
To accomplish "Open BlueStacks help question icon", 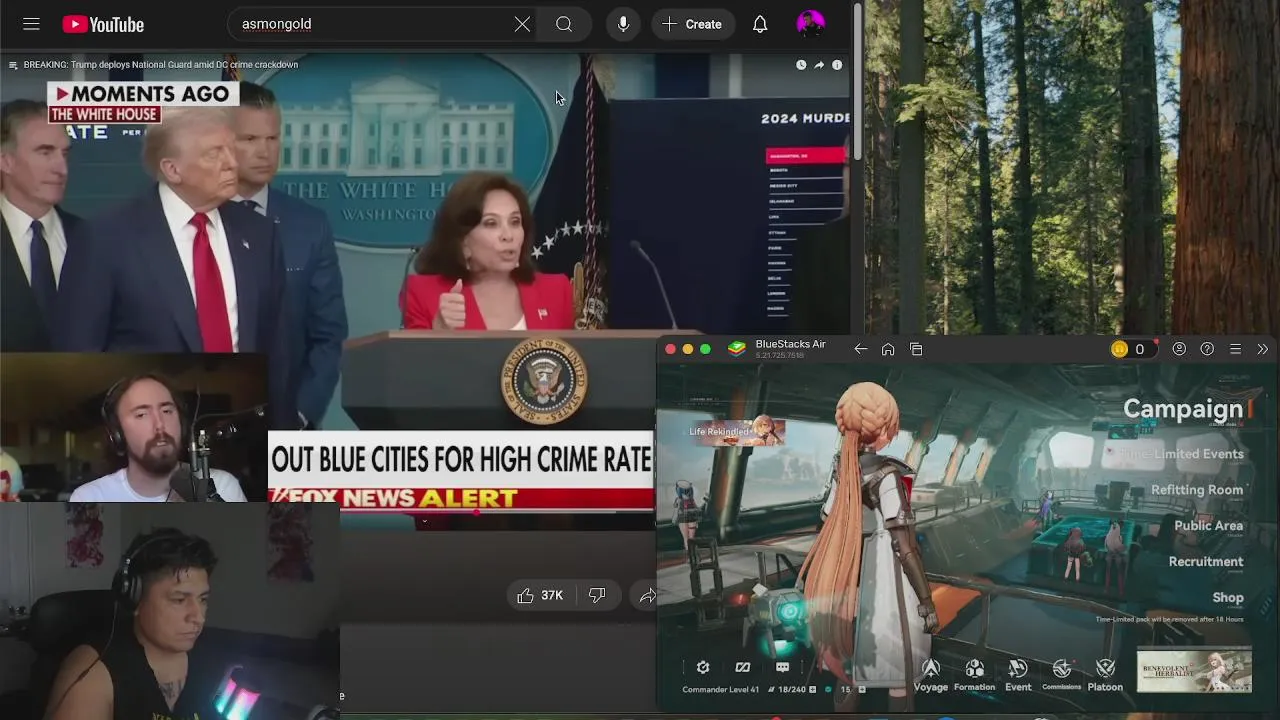I will 1207,349.
